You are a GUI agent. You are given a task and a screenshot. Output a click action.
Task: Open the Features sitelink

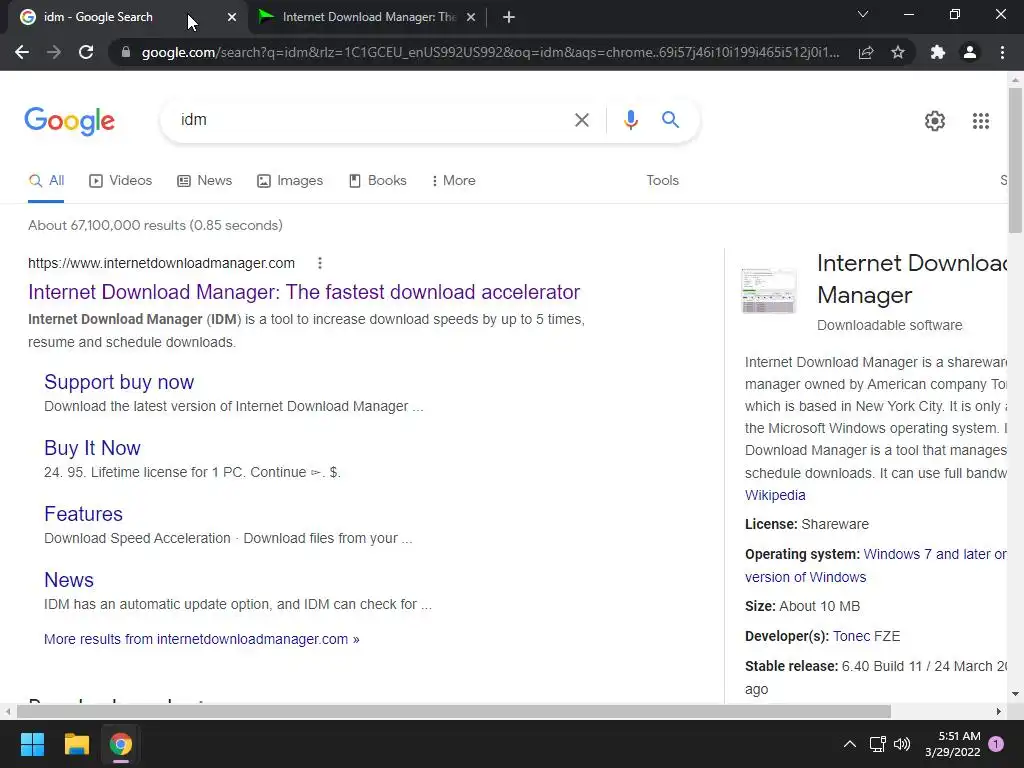pyautogui.click(x=83, y=514)
